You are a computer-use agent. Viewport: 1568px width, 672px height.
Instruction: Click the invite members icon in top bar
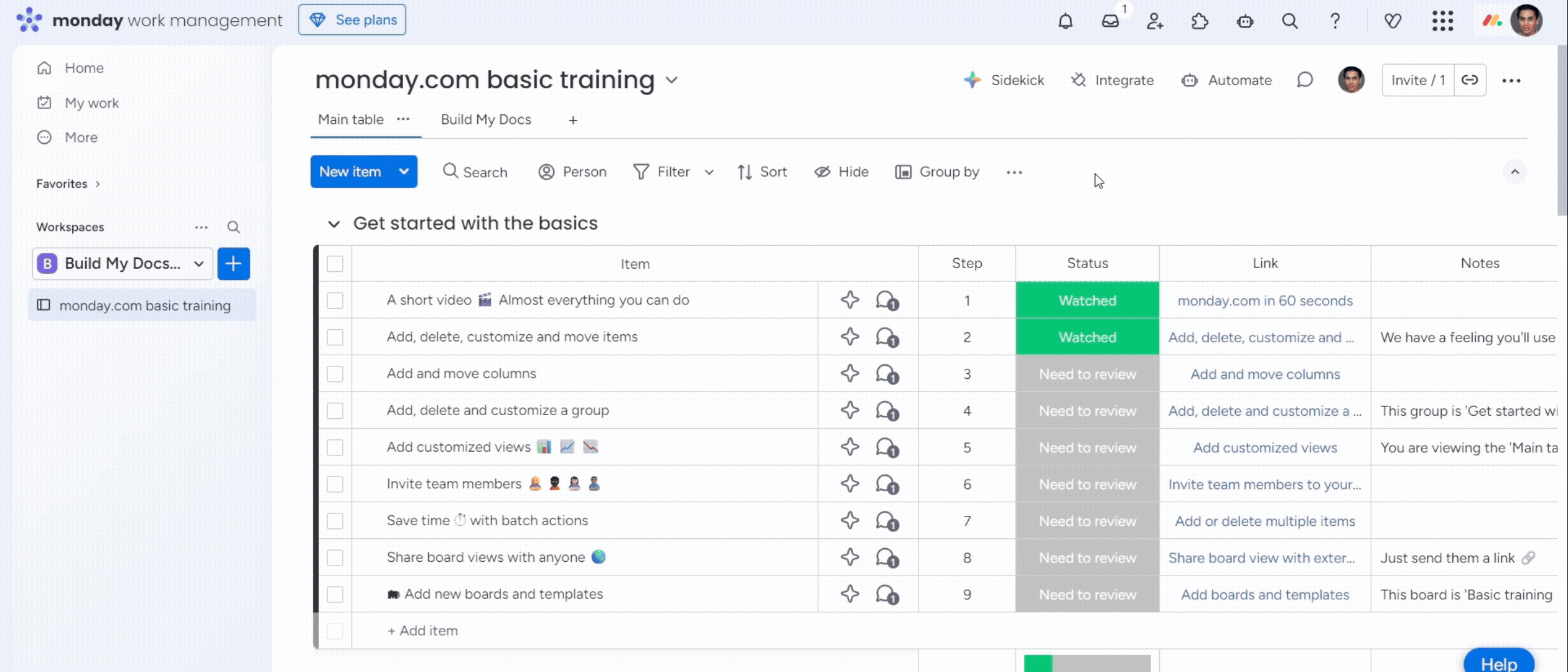(1155, 21)
